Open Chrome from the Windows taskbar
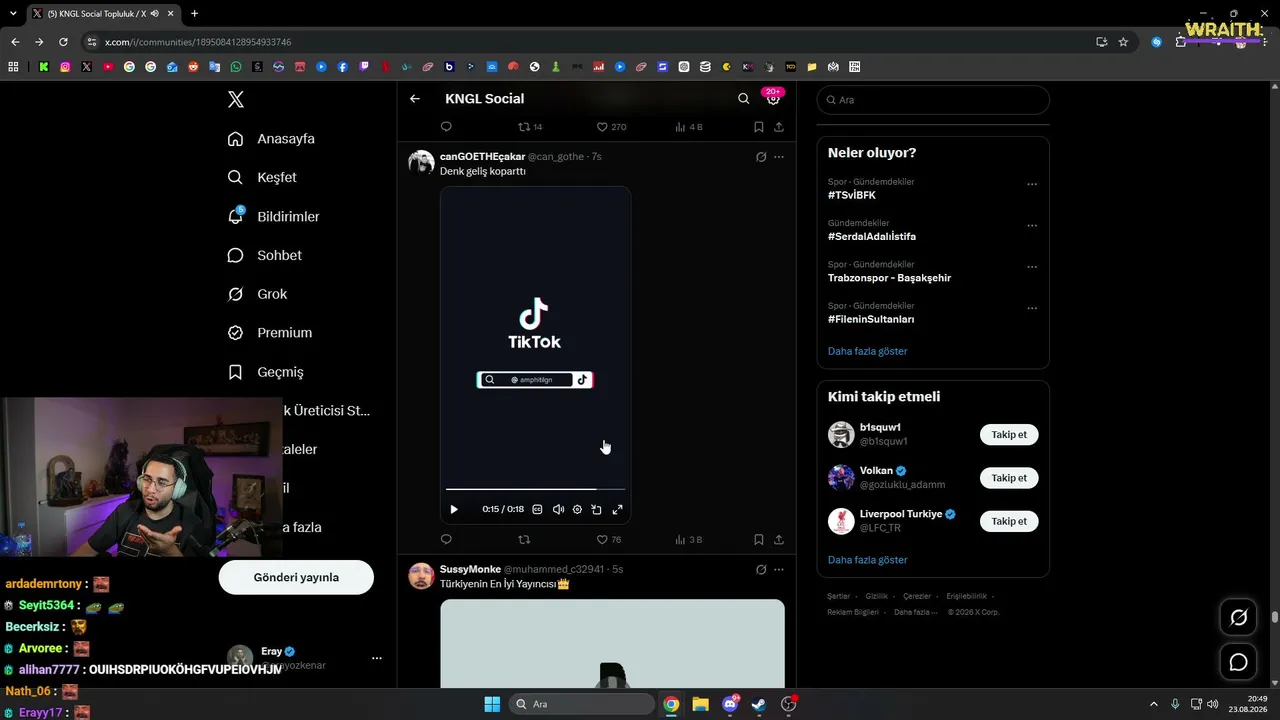The image size is (1280, 720). click(671, 704)
